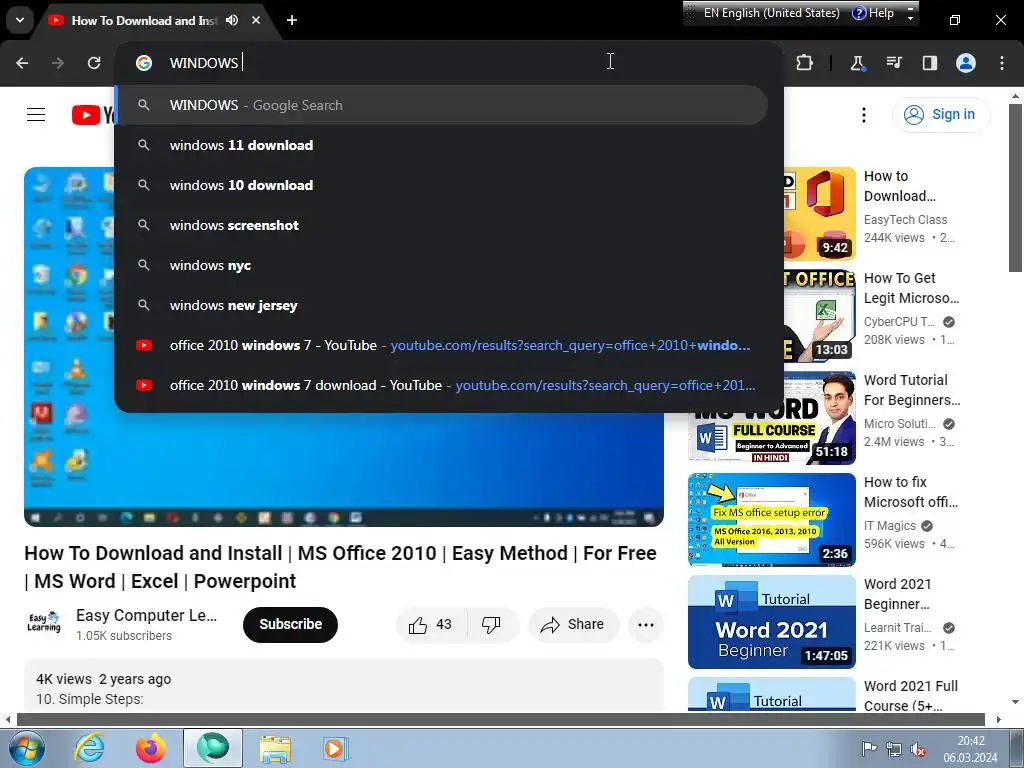Open YouTube settings three-dot menu

(863, 115)
